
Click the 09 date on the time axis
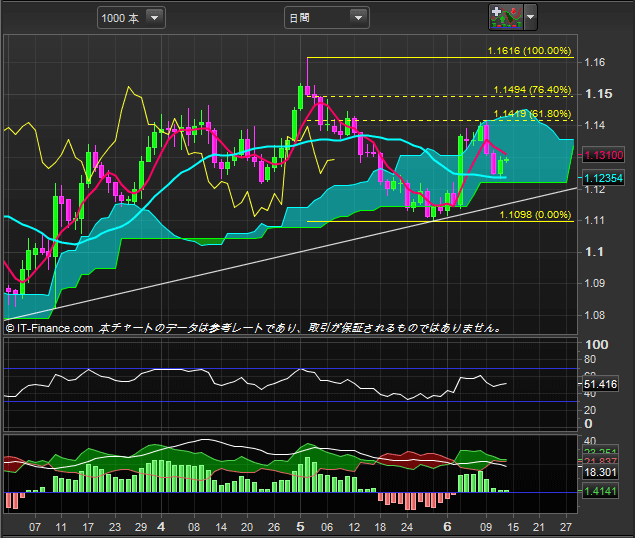coord(486,527)
